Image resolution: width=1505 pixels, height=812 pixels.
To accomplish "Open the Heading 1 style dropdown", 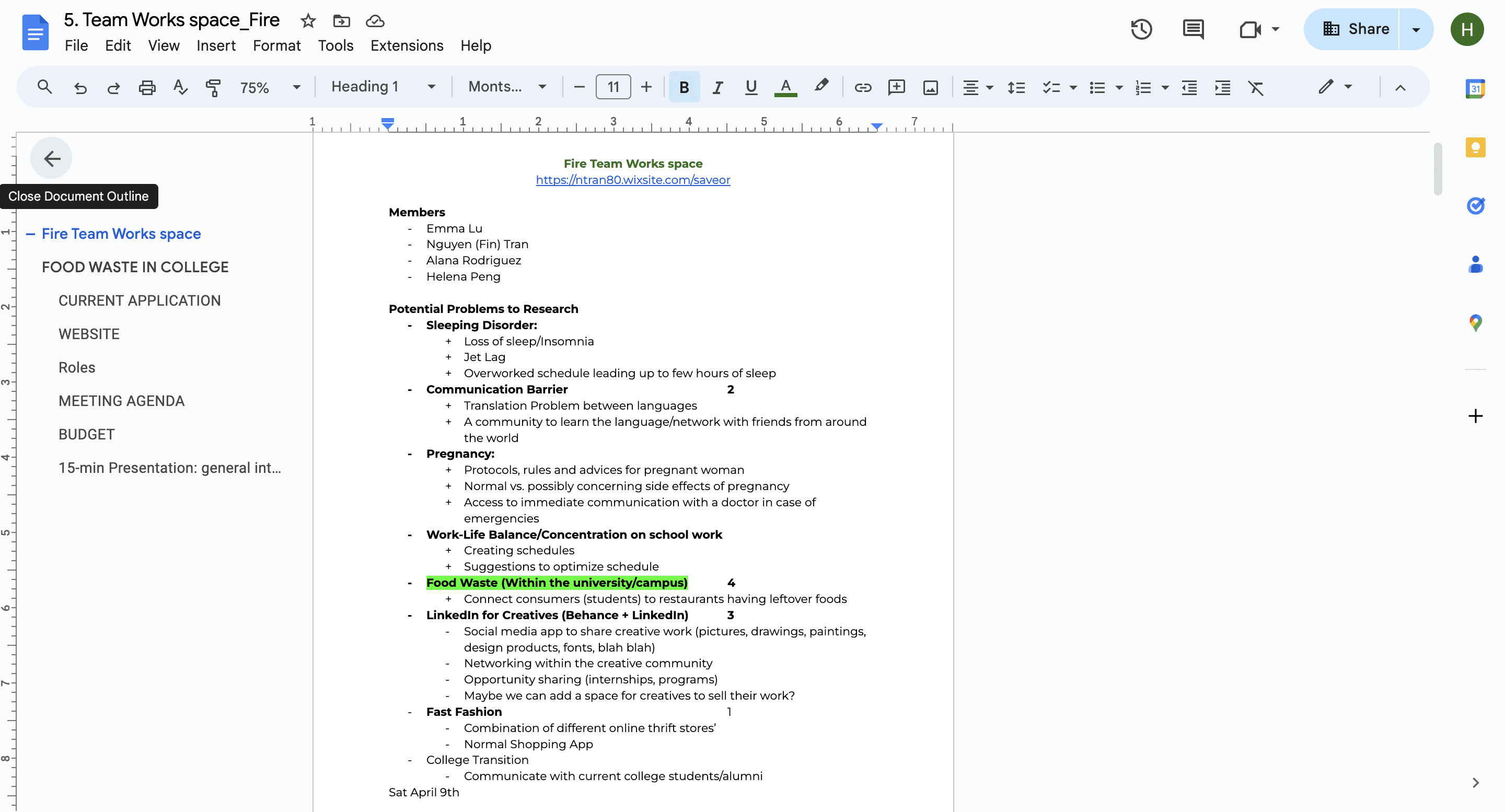I will click(383, 87).
